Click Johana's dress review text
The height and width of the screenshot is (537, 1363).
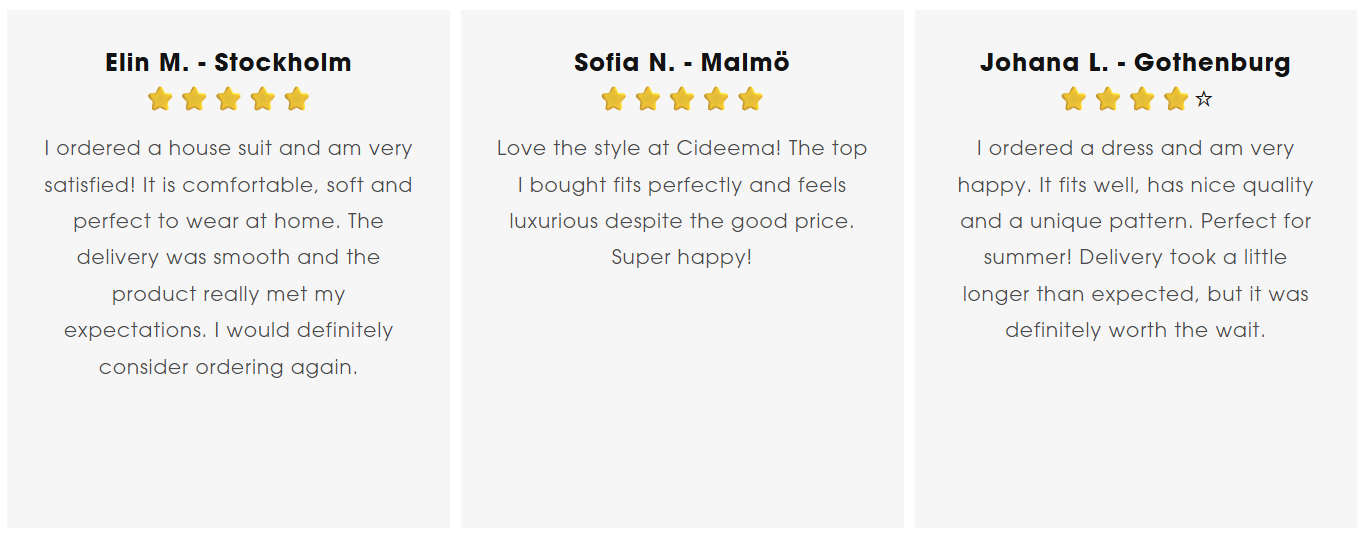pos(1135,239)
